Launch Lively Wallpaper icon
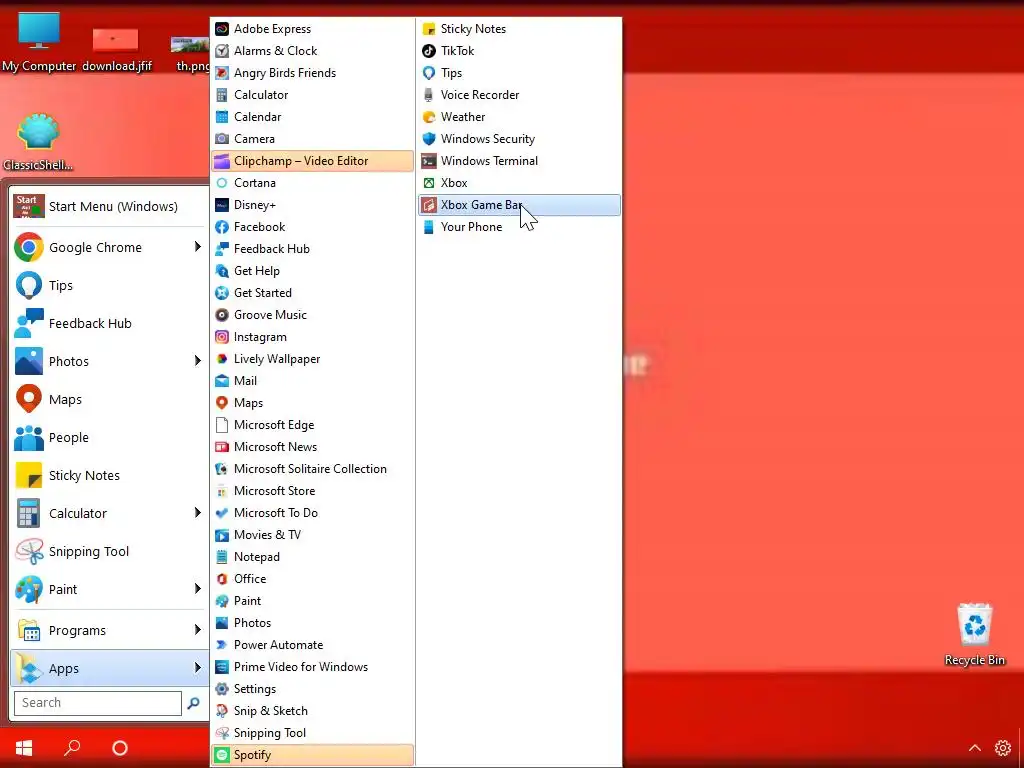 [x=222, y=359]
